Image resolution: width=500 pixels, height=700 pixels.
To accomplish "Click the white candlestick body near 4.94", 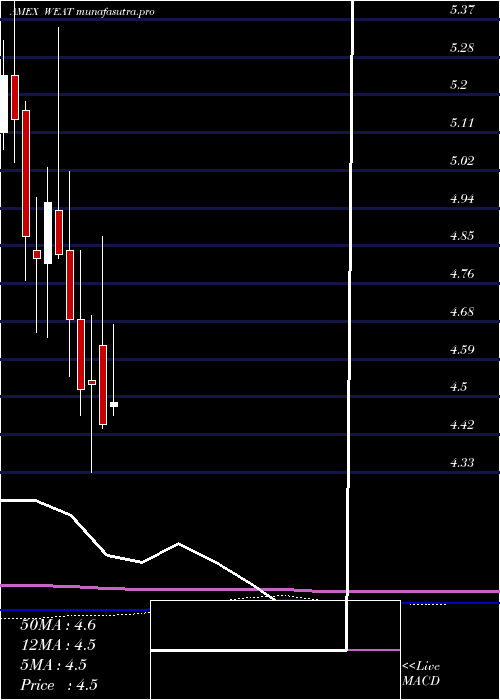I will point(48,233).
